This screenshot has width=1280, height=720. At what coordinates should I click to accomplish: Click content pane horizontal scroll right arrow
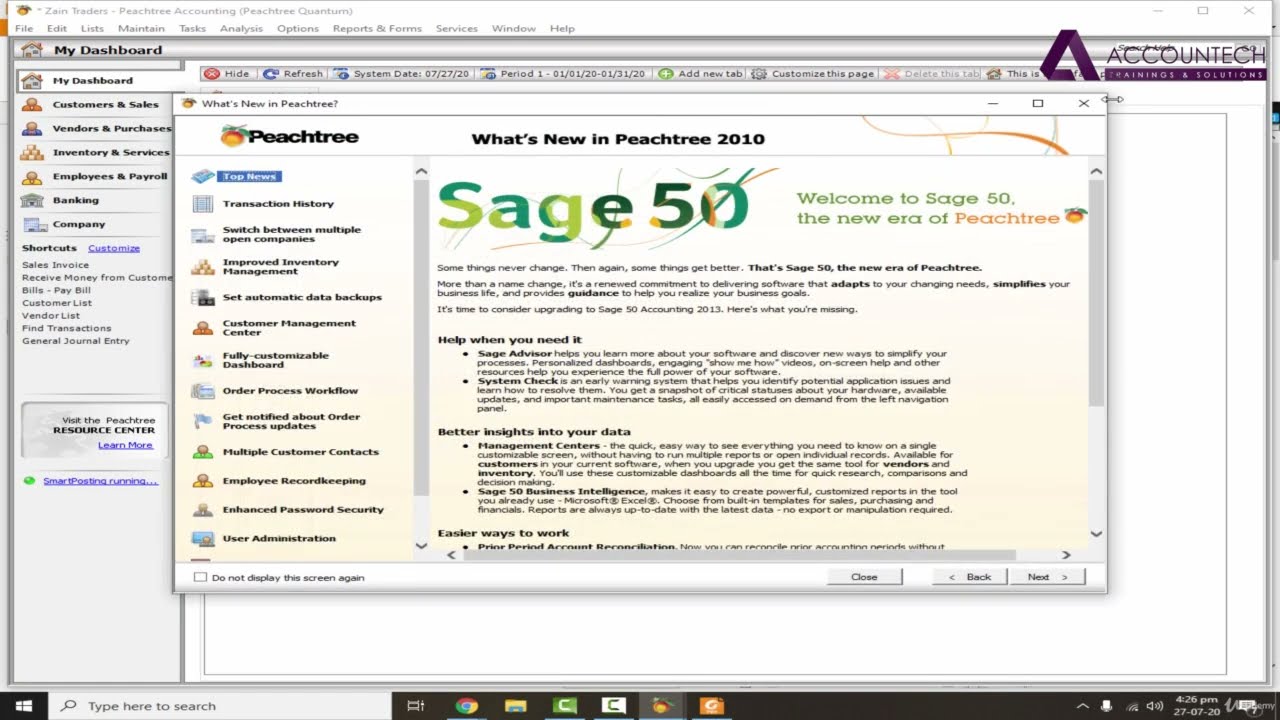(x=1066, y=555)
